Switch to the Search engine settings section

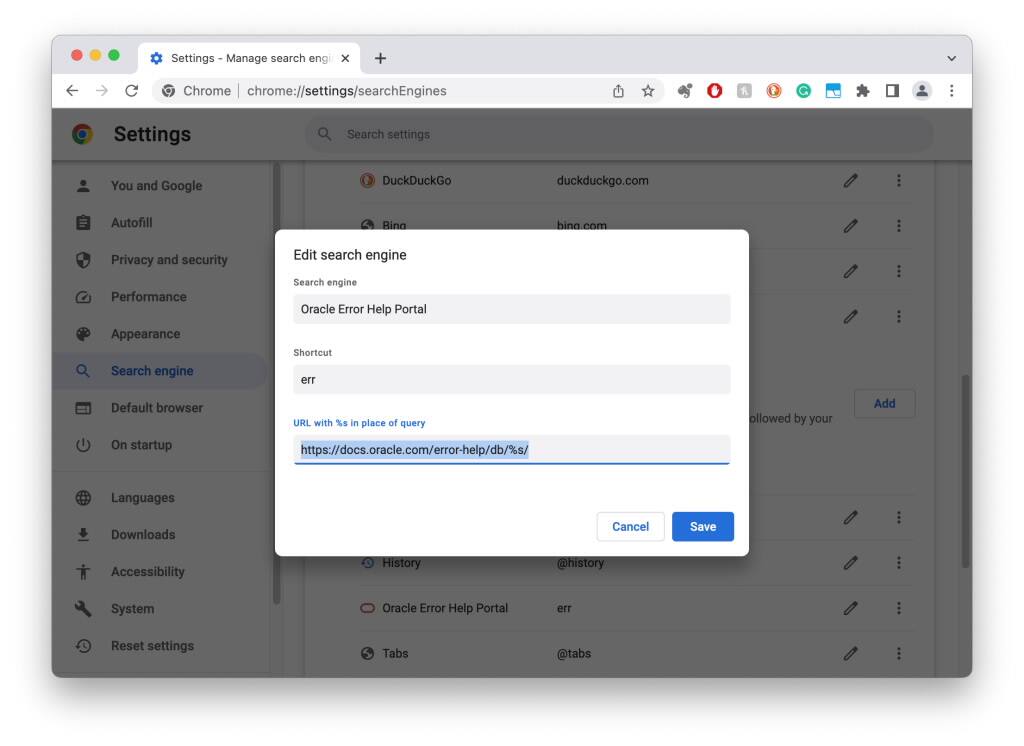coord(152,370)
